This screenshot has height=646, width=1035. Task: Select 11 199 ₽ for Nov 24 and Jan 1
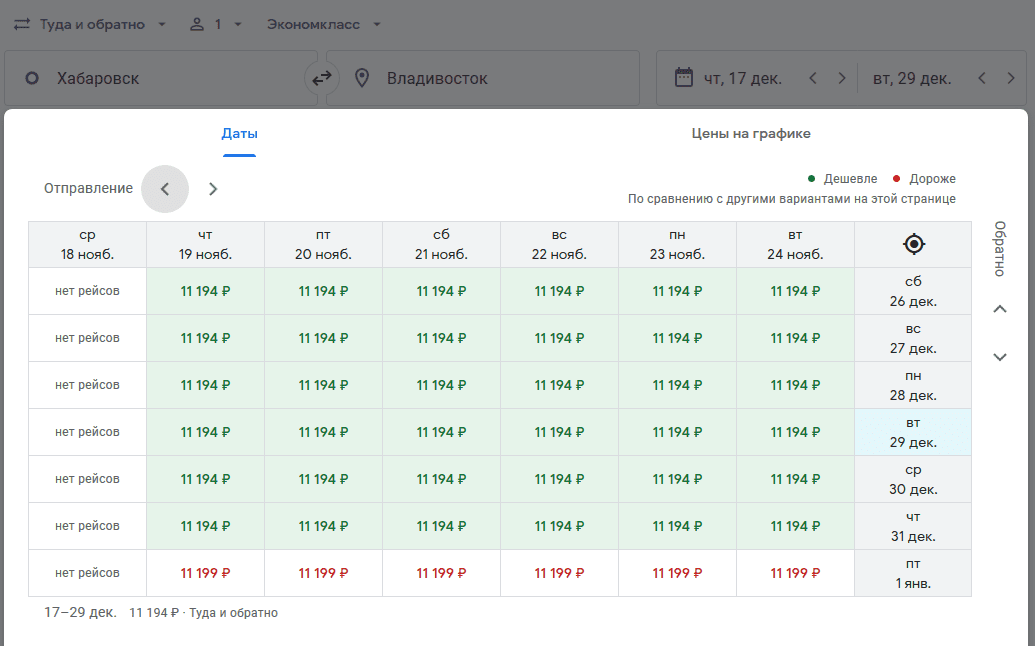(795, 573)
